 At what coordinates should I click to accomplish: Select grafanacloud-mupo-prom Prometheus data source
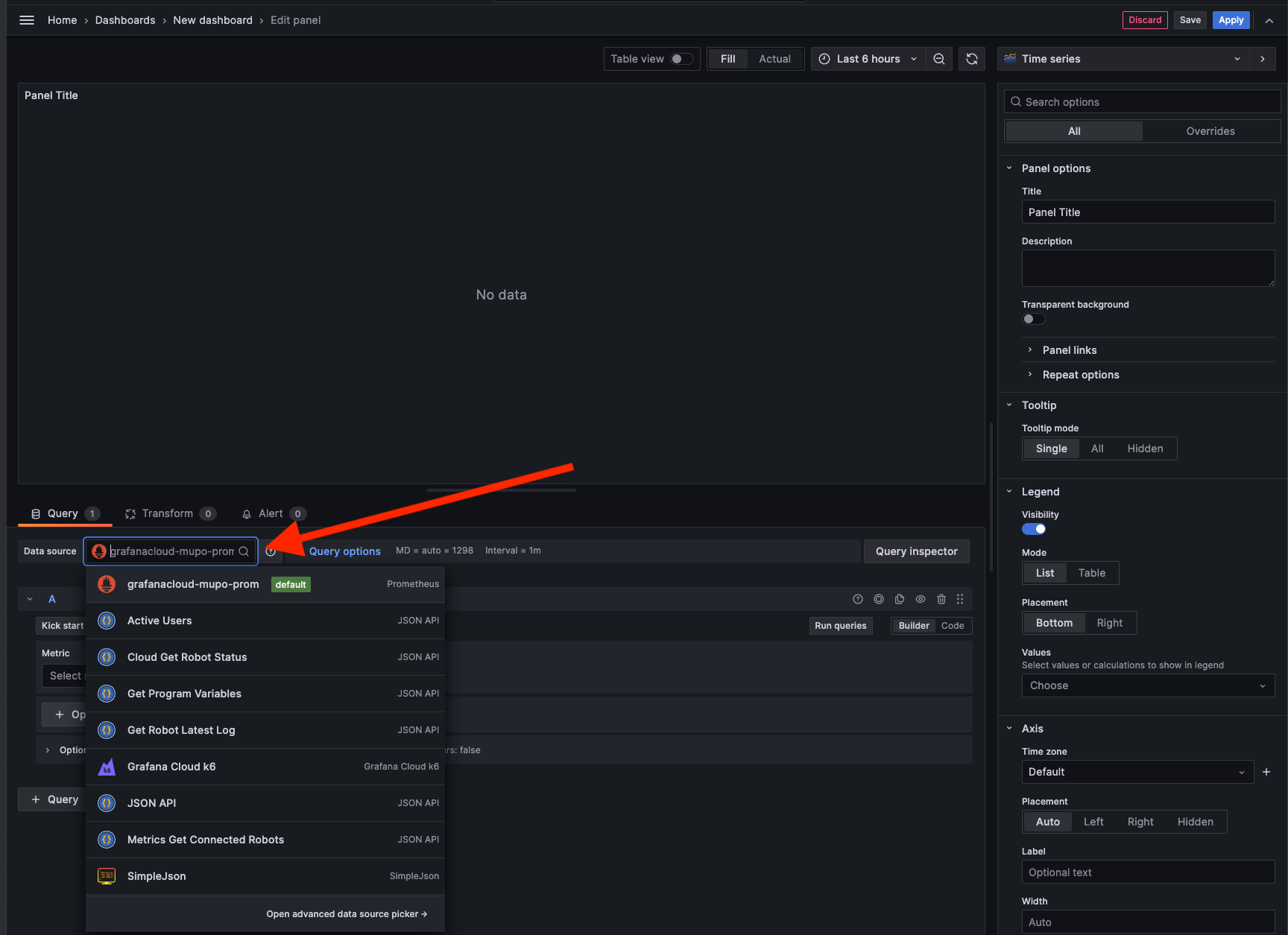tap(265, 584)
